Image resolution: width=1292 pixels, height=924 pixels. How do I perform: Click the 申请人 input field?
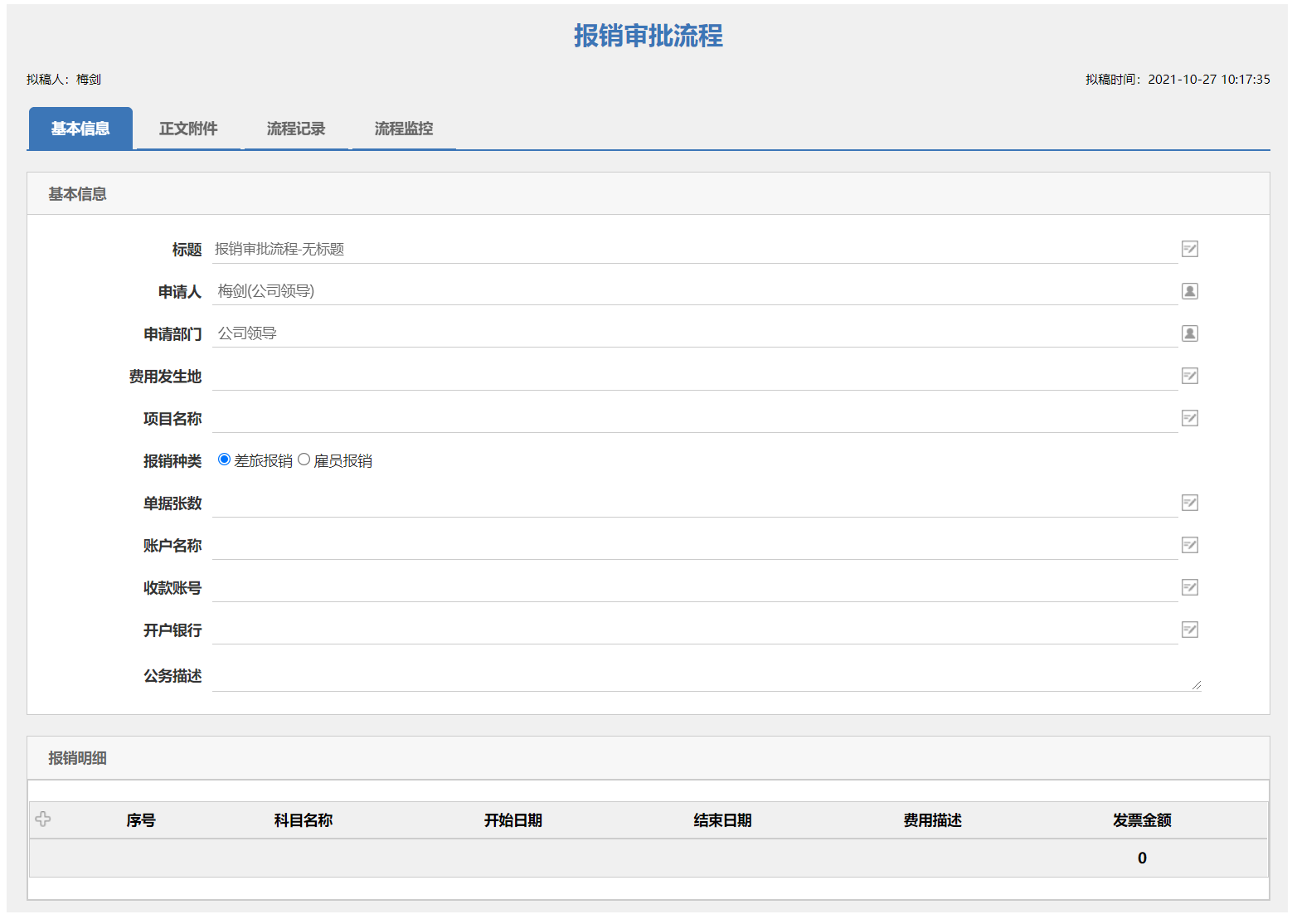coord(695,291)
